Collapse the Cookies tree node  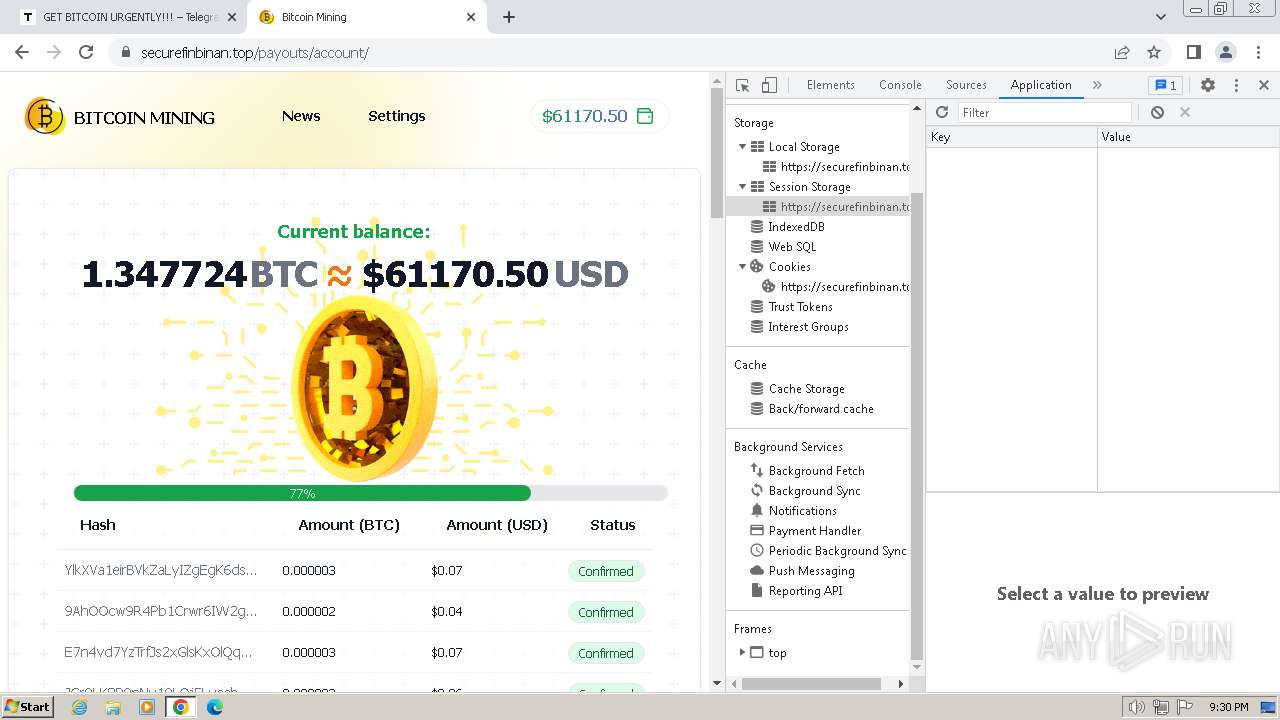coord(742,267)
